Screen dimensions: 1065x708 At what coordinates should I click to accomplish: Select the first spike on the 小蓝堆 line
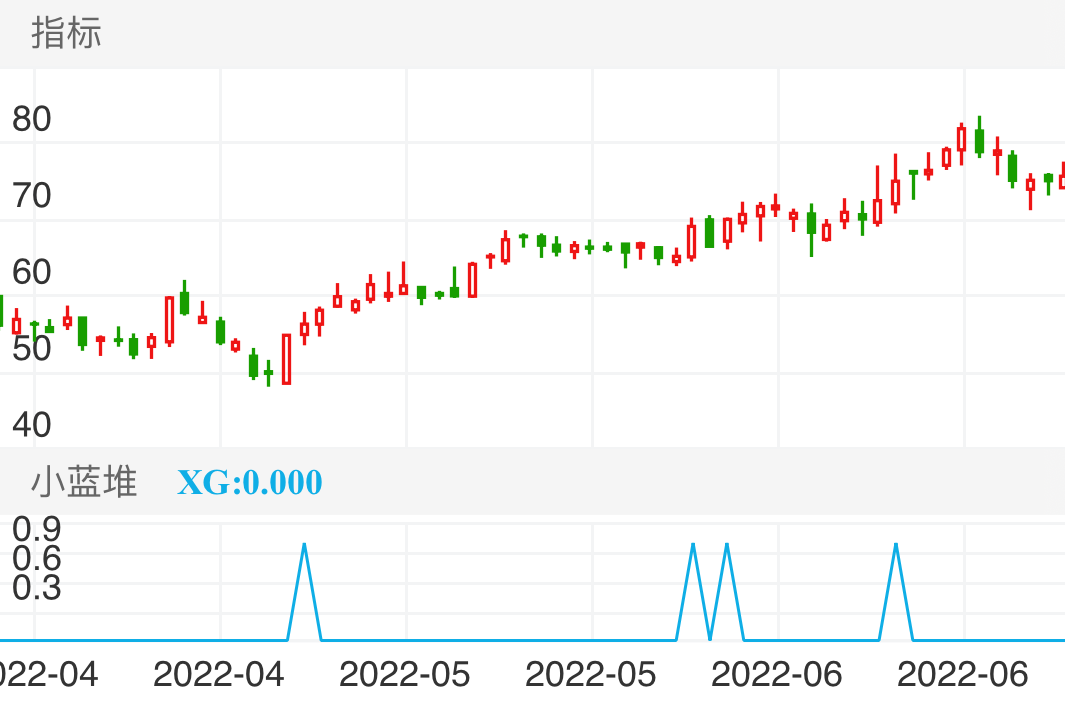(x=304, y=546)
